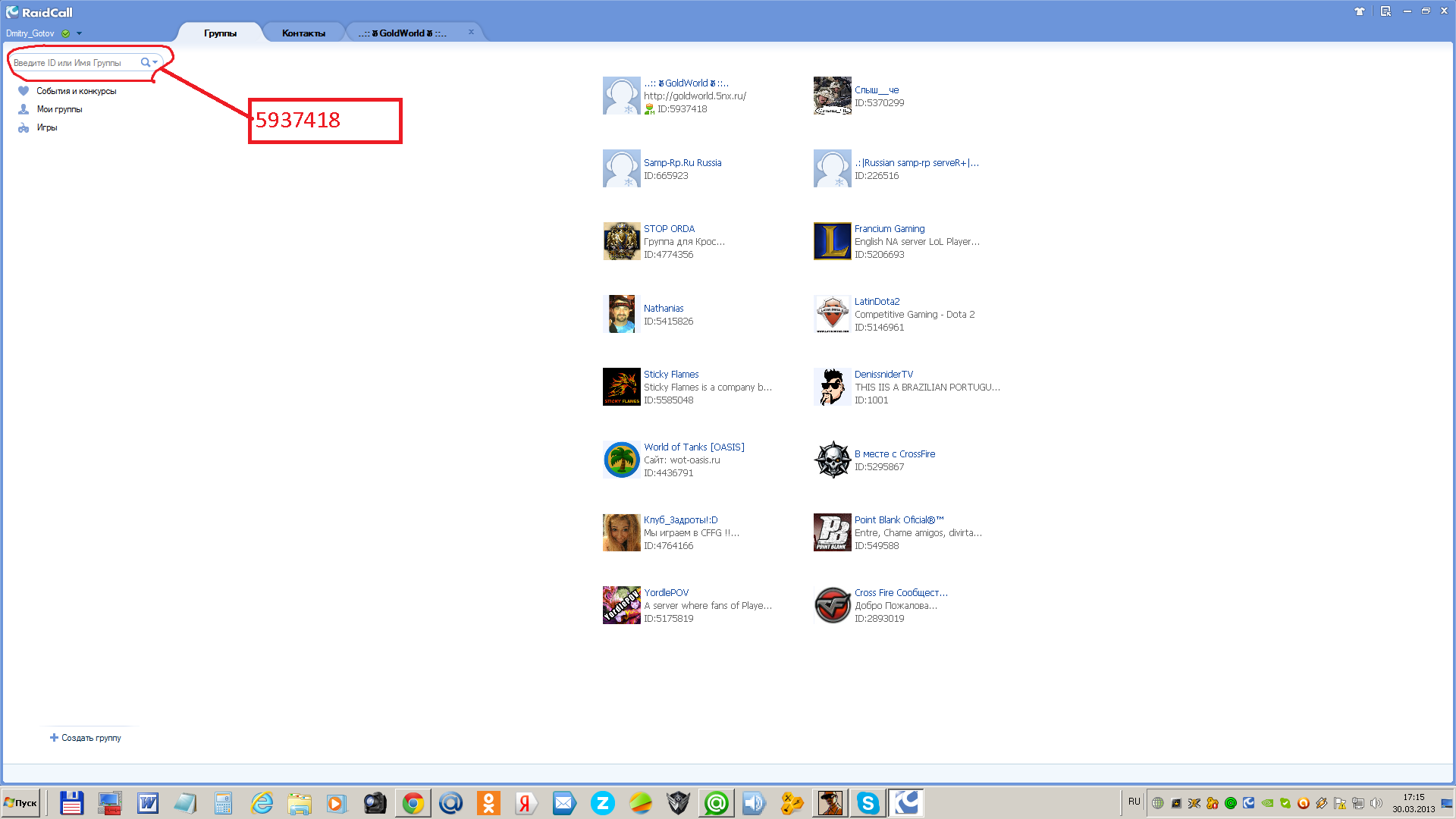
Task: Switch to RaidCall taskbar button
Action: (x=906, y=803)
